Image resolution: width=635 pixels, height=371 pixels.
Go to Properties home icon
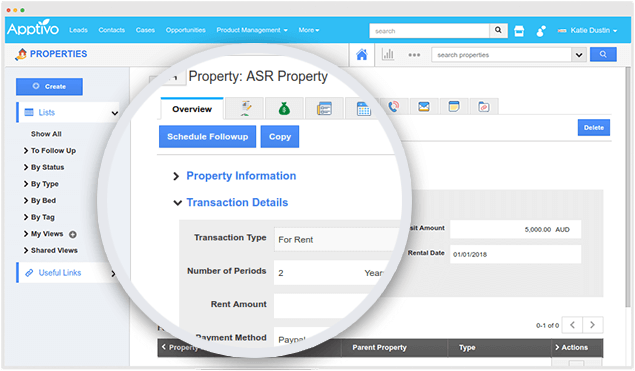pyautogui.click(x=362, y=54)
